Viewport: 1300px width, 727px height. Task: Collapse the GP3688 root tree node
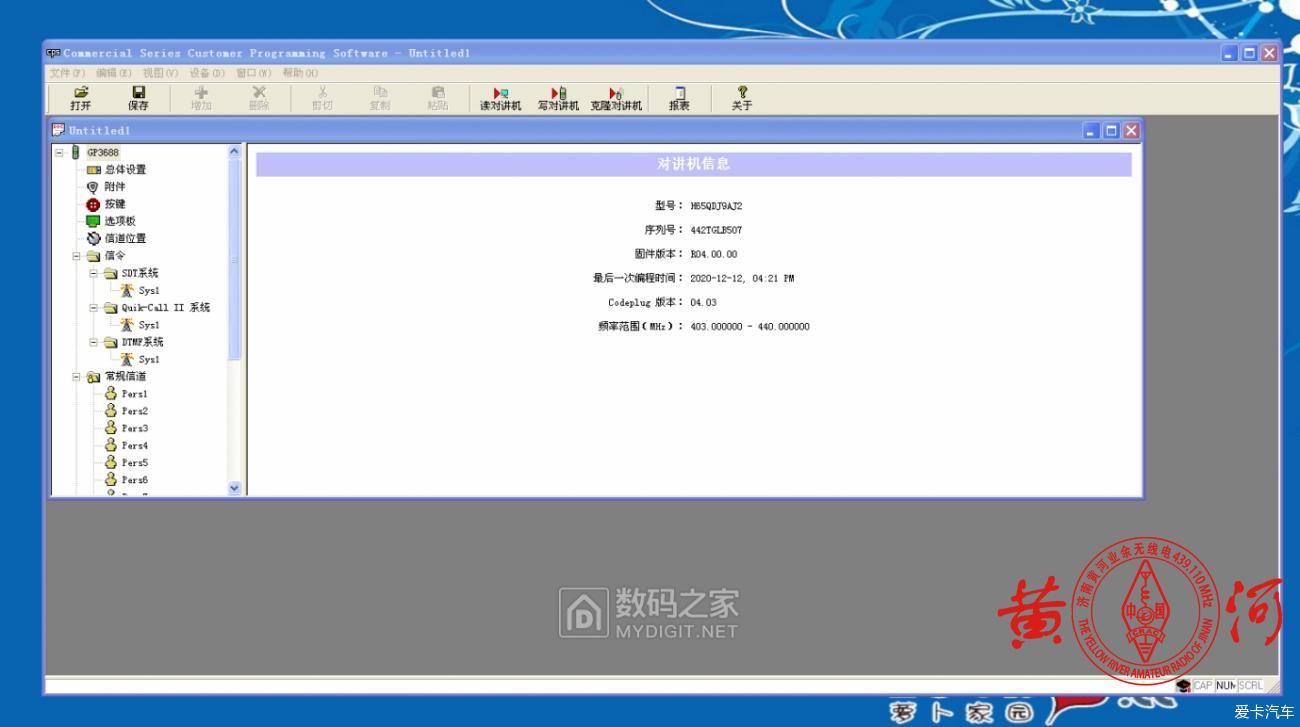click(61, 152)
